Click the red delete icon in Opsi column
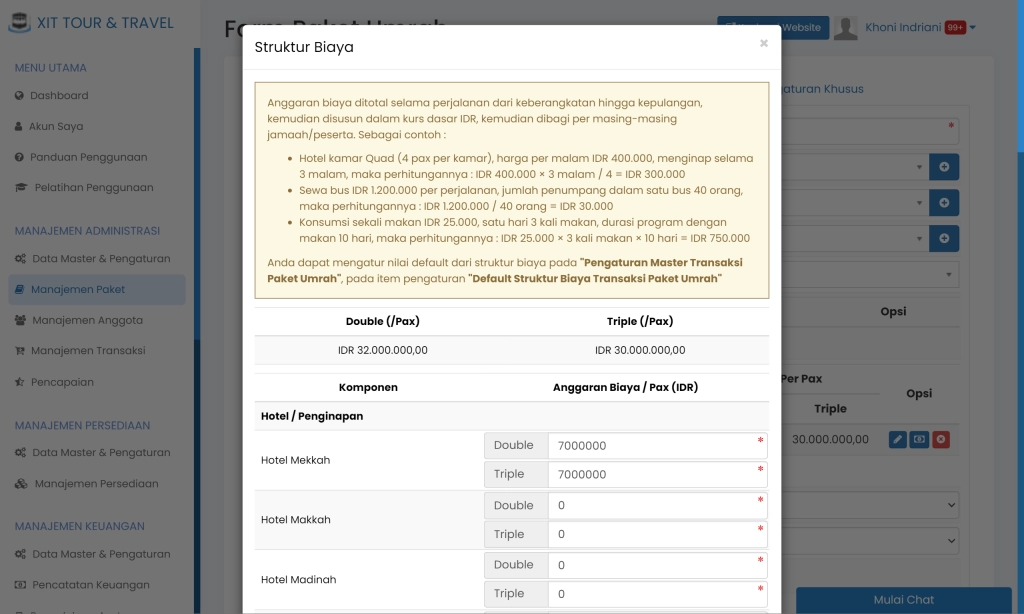This screenshot has width=1024, height=614. [x=941, y=439]
